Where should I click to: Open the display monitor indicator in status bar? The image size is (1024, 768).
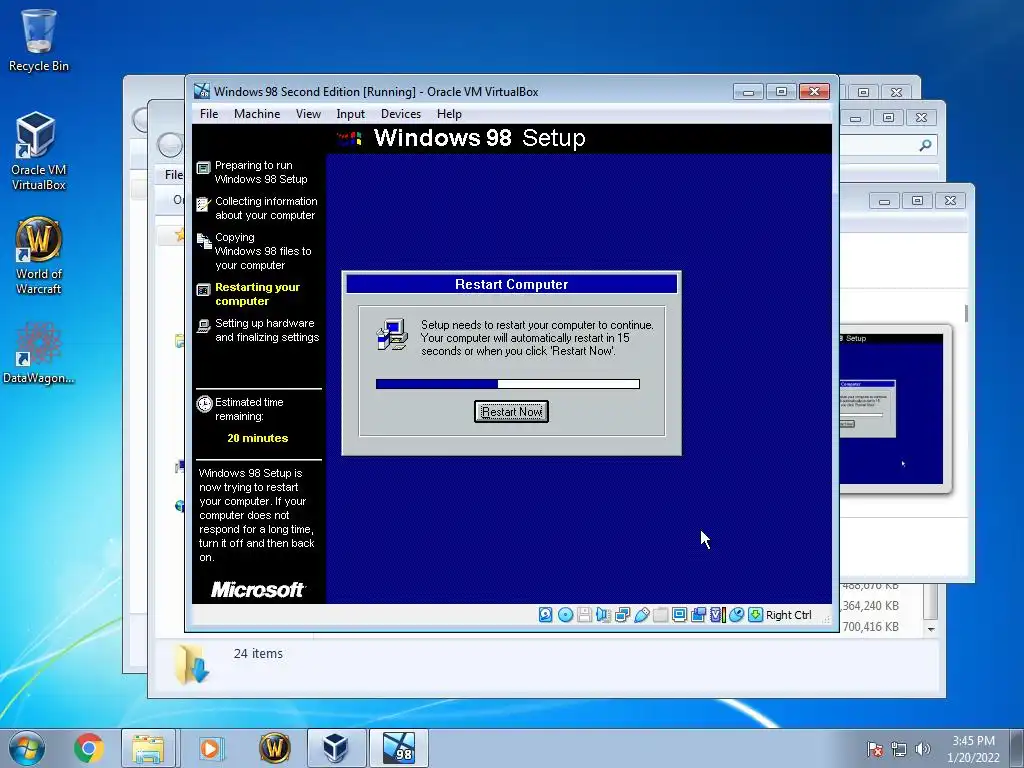[x=679, y=615]
